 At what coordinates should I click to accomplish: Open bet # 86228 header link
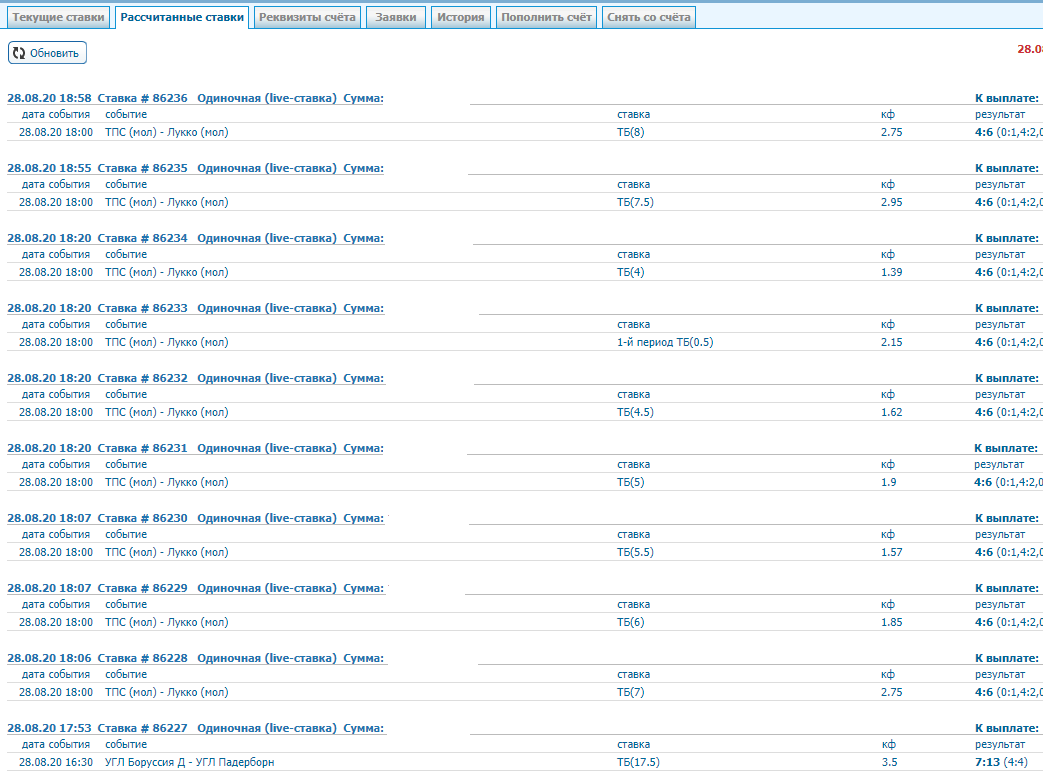pyautogui.click(x=195, y=658)
